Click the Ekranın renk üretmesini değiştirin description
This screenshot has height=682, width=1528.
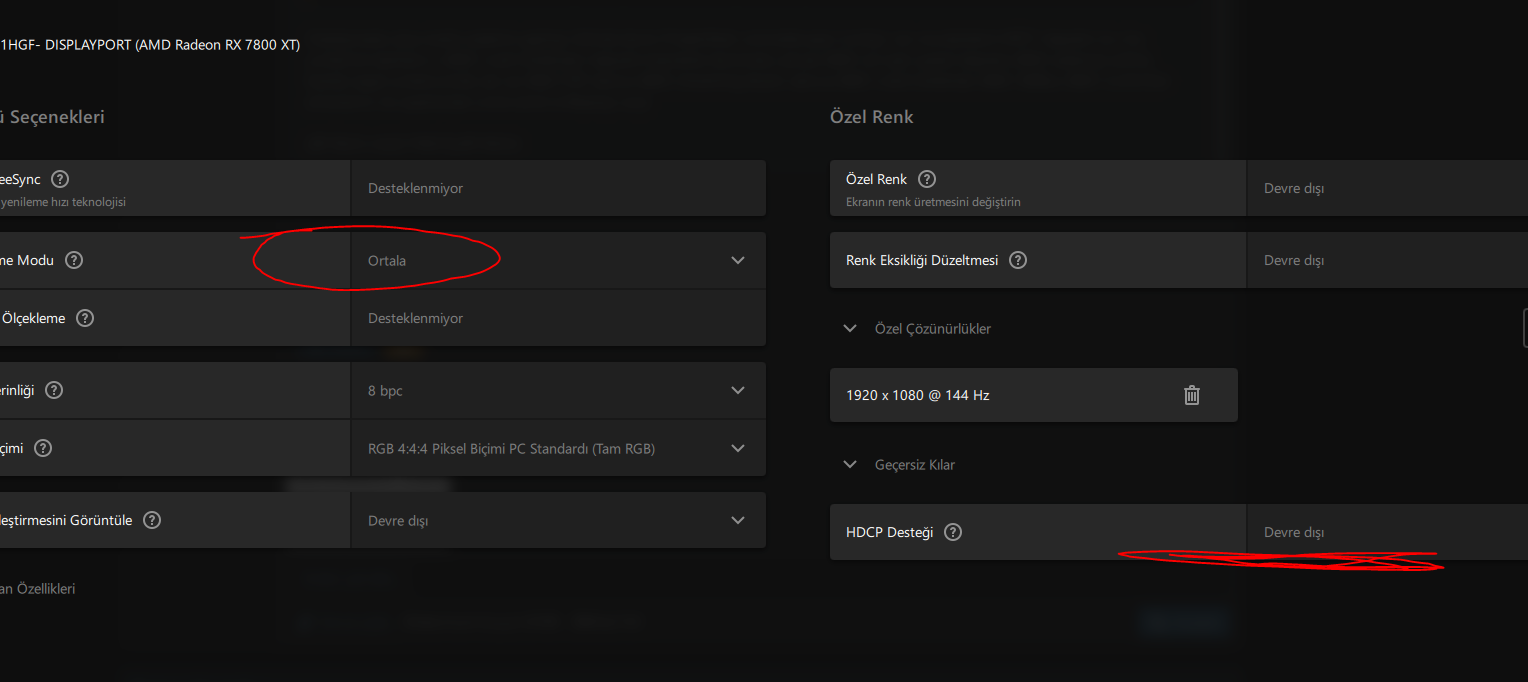coord(933,202)
